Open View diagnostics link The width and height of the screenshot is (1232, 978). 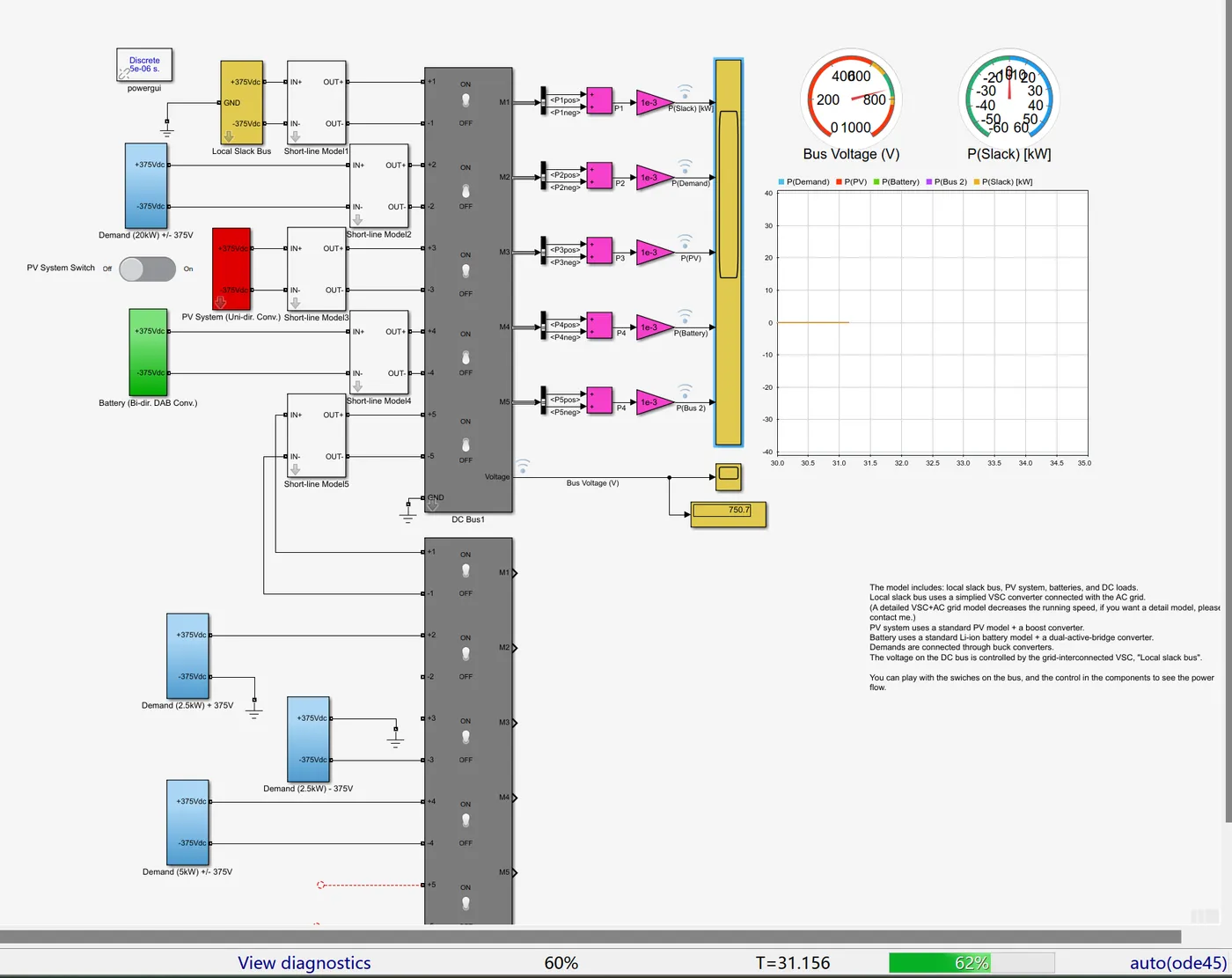(304, 963)
